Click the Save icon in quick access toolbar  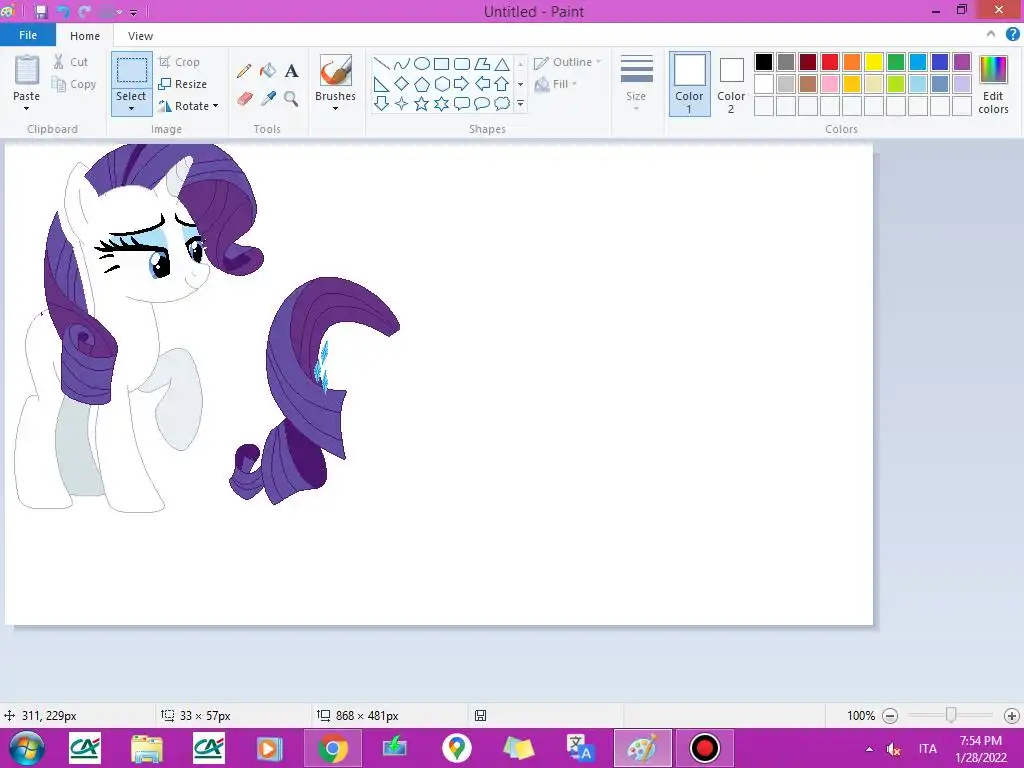tap(41, 12)
